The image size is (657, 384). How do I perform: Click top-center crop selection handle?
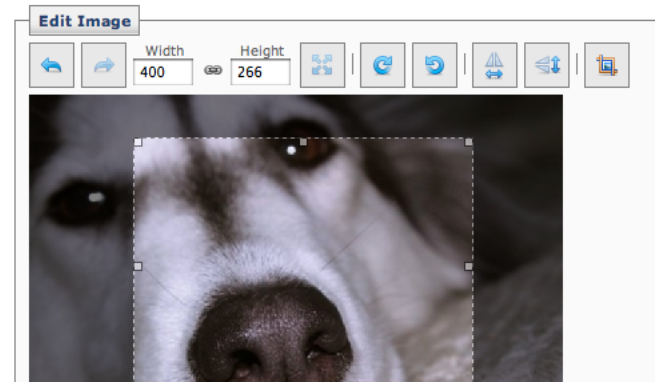[x=303, y=143]
